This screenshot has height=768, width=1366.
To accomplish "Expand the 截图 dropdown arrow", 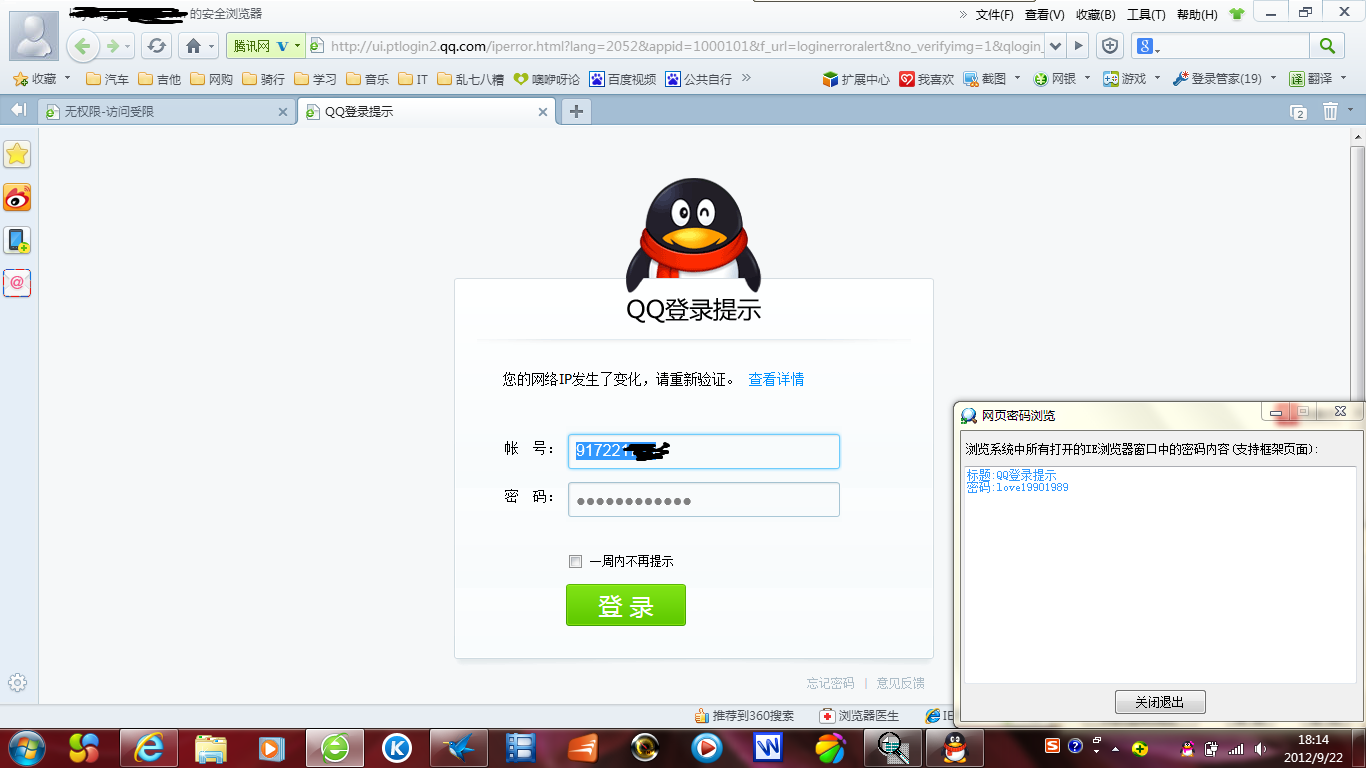I will tap(1017, 78).
